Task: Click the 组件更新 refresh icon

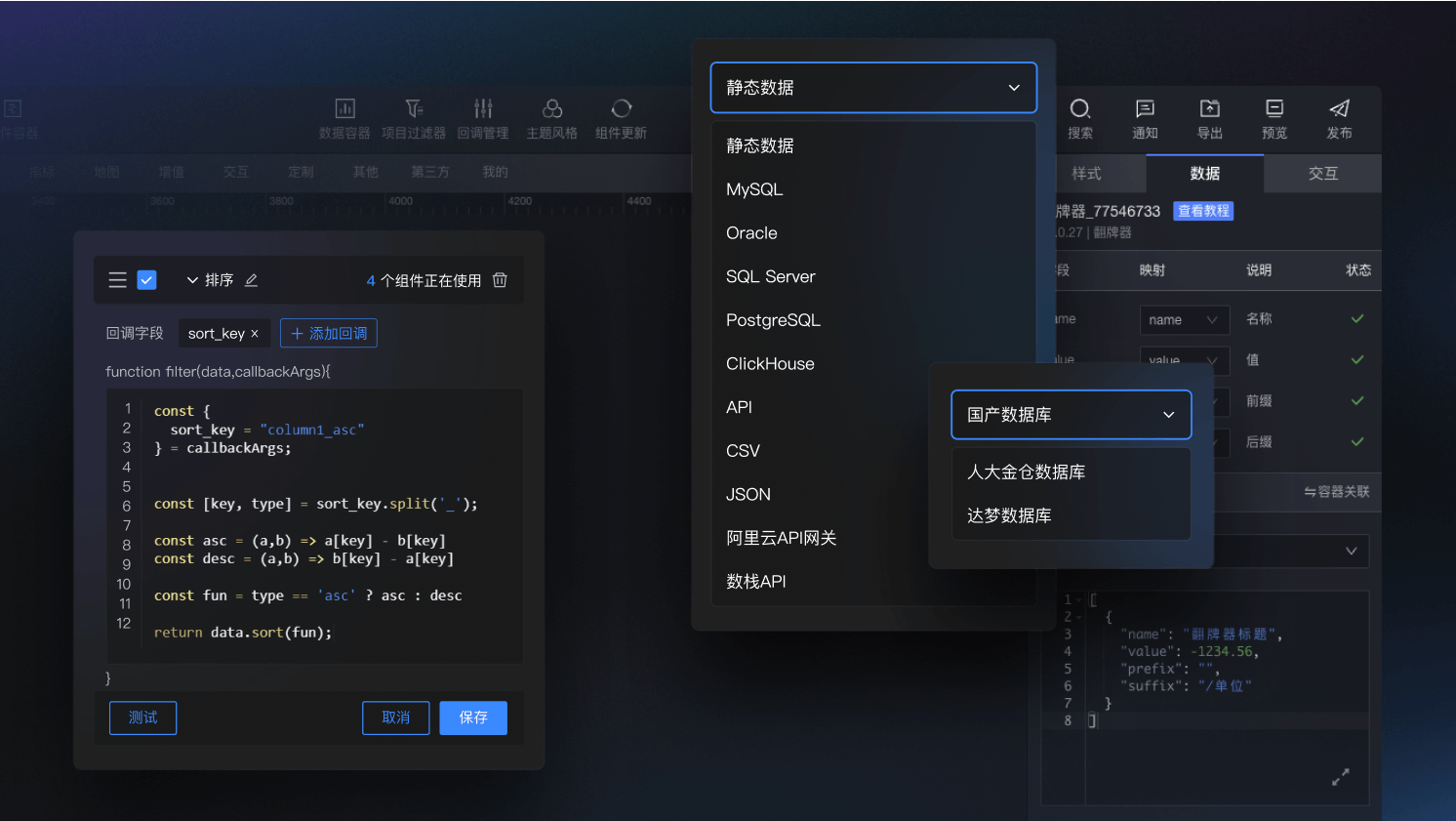Action: [x=622, y=108]
